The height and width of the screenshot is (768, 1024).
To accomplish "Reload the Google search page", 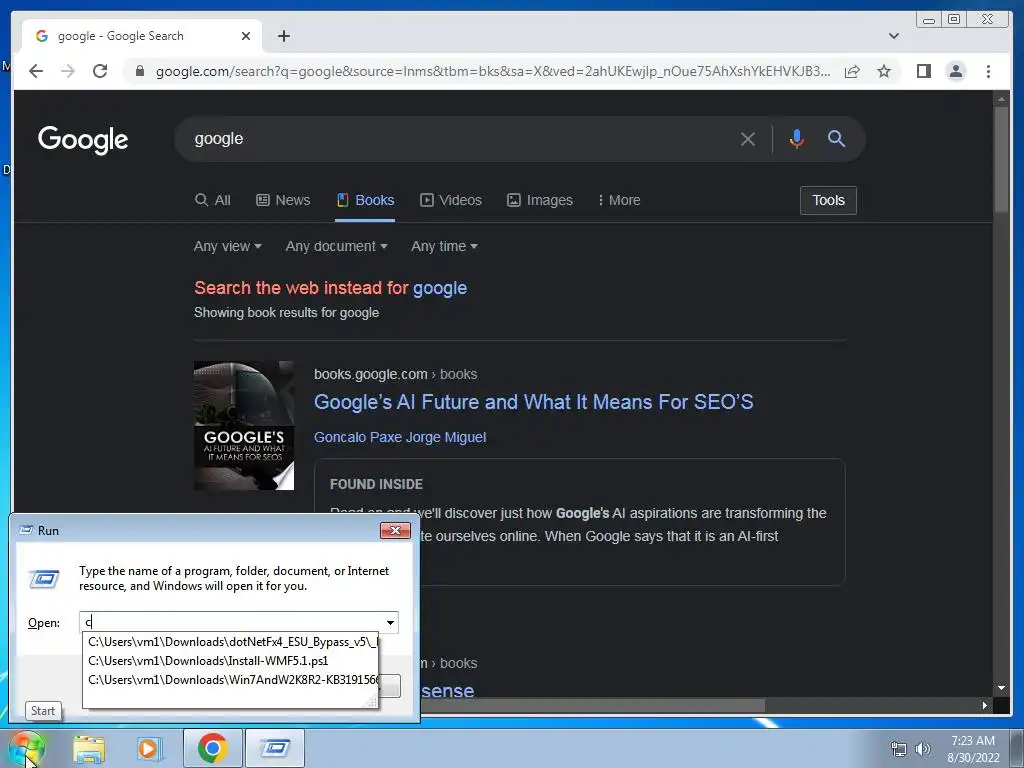I will pyautogui.click(x=100, y=71).
